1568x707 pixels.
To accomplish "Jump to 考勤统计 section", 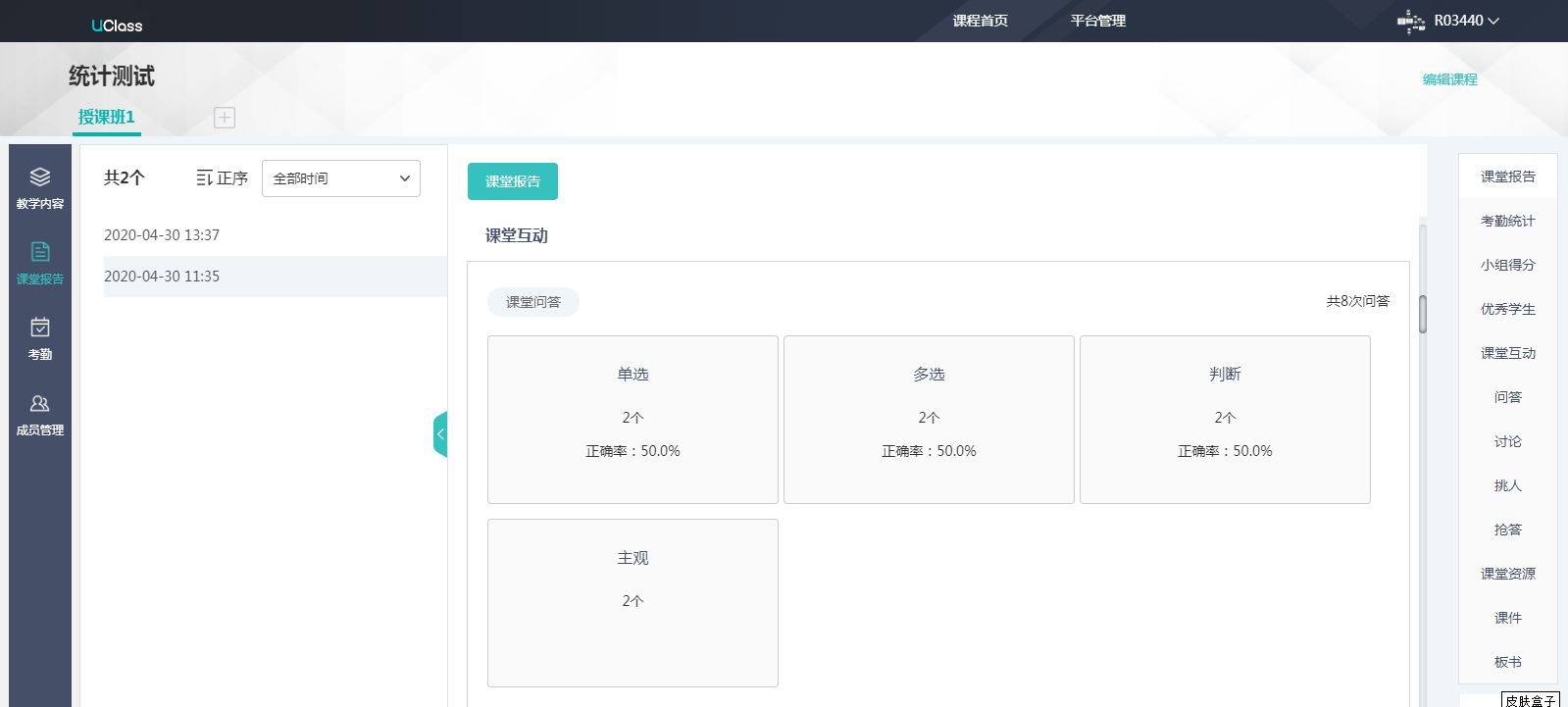I will click(x=1508, y=221).
